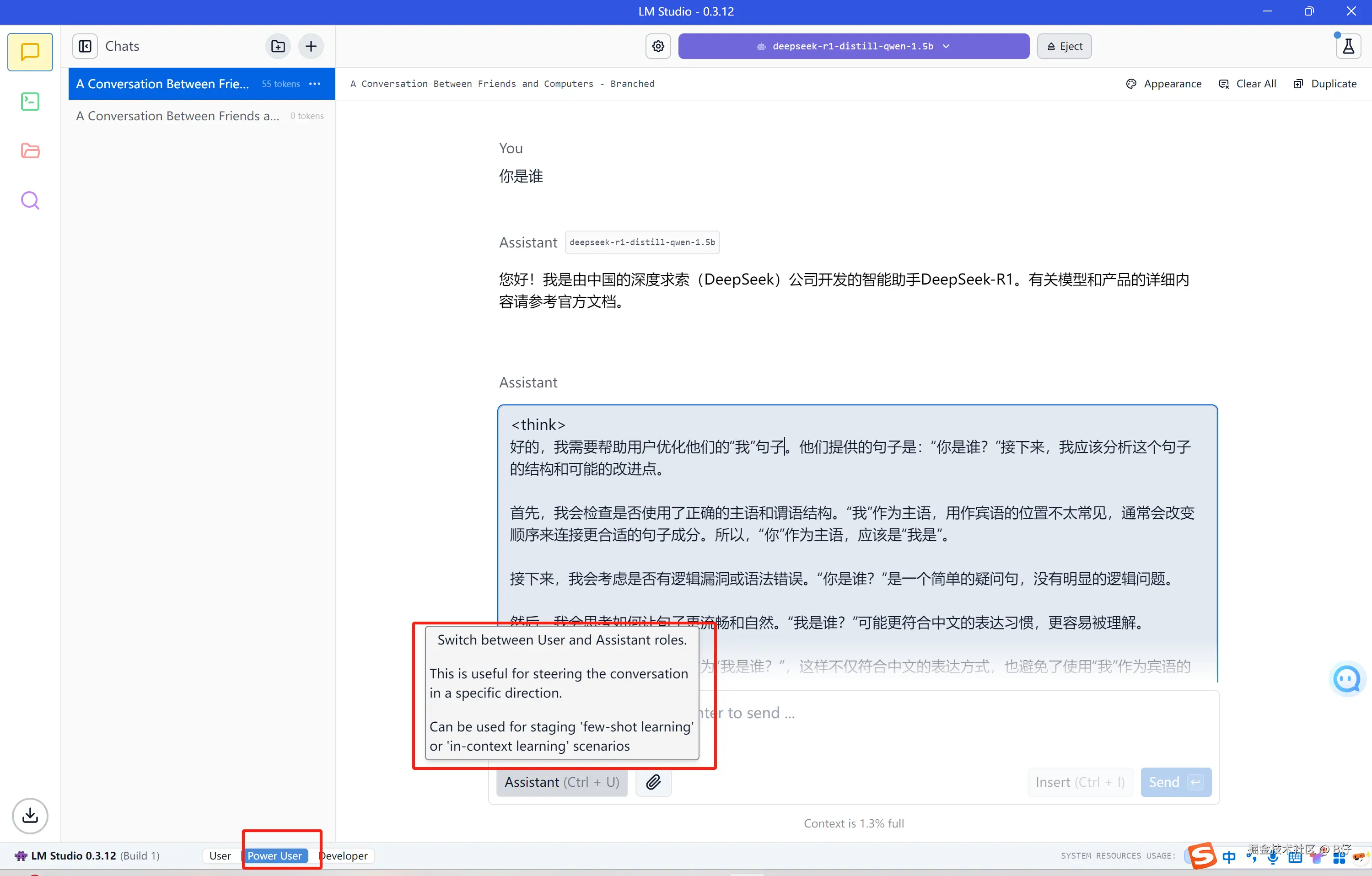The height and width of the screenshot is (876, 1372).
Task: Open the Chat tab in sidebar
Action: (30, 52)
